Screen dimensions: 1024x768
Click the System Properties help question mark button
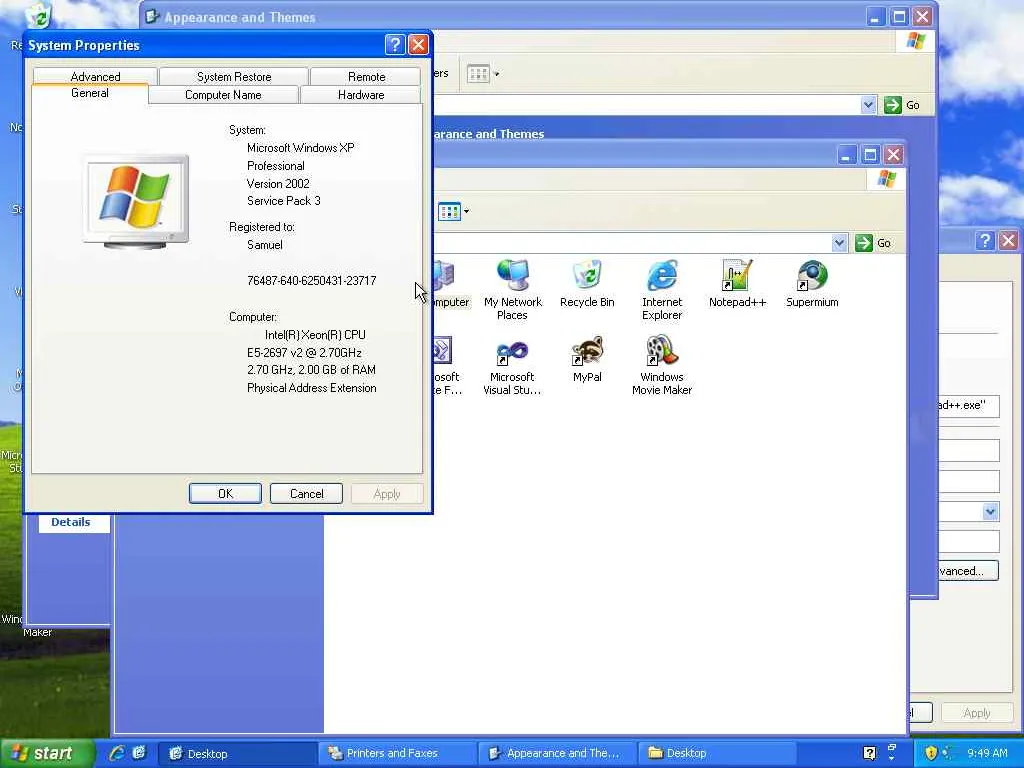[x=394, y=44]
